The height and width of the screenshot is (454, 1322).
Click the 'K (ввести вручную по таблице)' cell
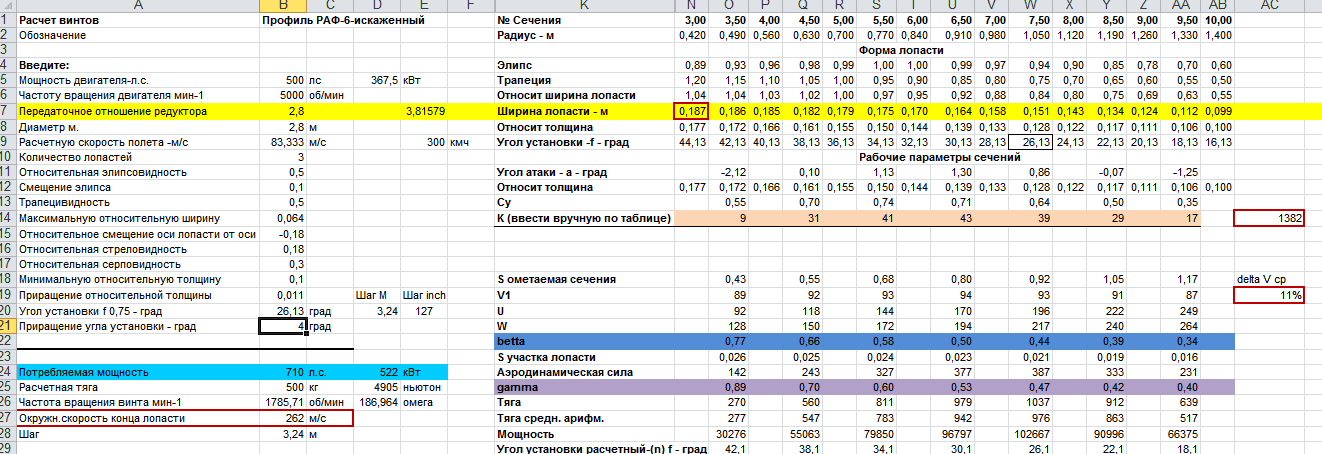click(584, 218)
